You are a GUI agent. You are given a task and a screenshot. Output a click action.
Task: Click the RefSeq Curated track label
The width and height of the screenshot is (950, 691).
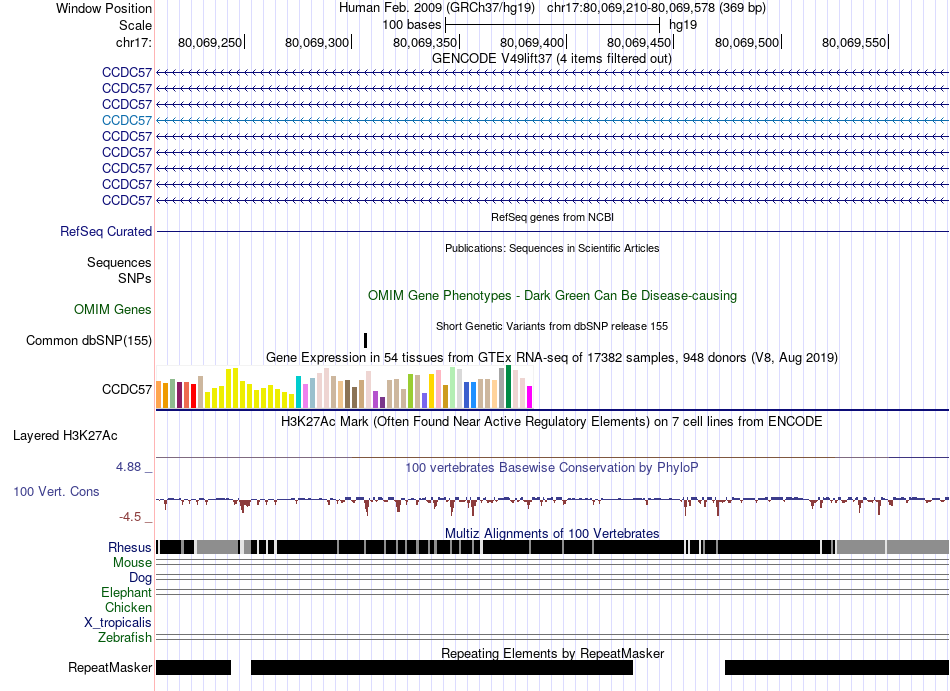(x=106, y=231)
